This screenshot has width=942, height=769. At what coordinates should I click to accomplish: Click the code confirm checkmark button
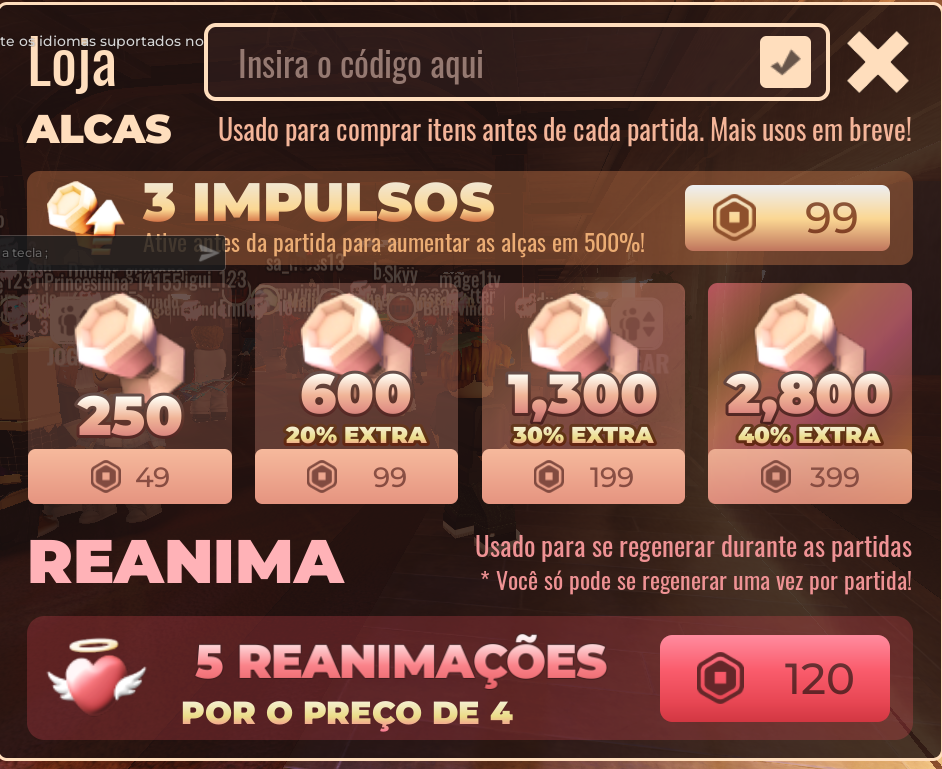point(785,62)
